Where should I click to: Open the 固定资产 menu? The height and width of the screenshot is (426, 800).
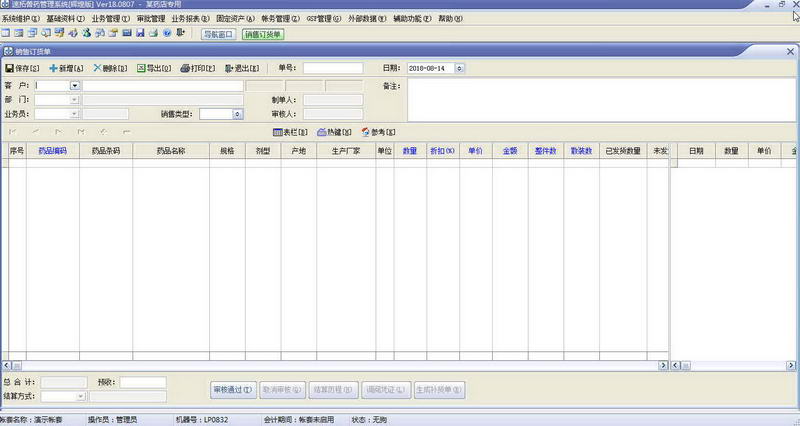[x=235, y=18]
